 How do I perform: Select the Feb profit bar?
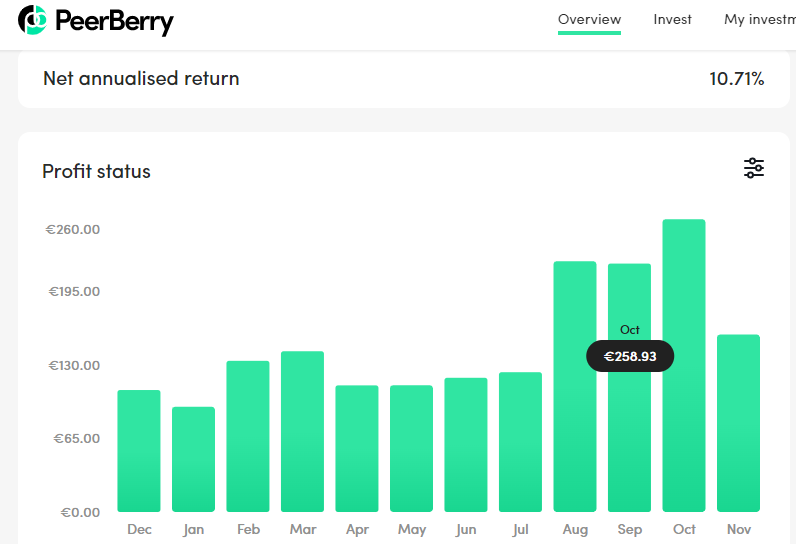248,436
